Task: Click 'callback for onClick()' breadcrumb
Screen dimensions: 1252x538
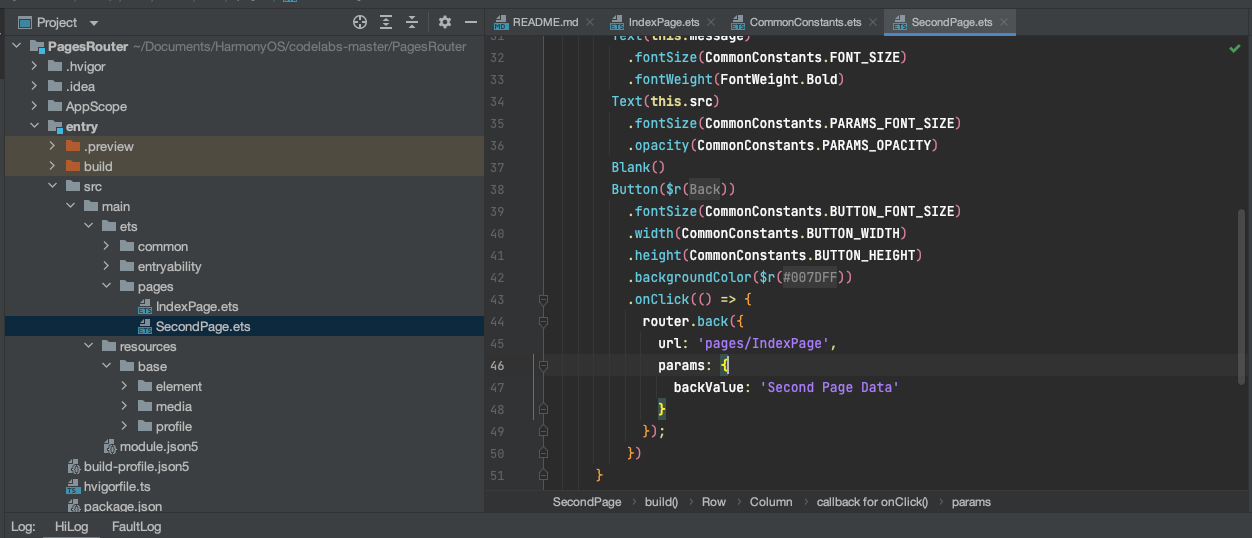Action: pyautogui.click(x=872, y=502)
